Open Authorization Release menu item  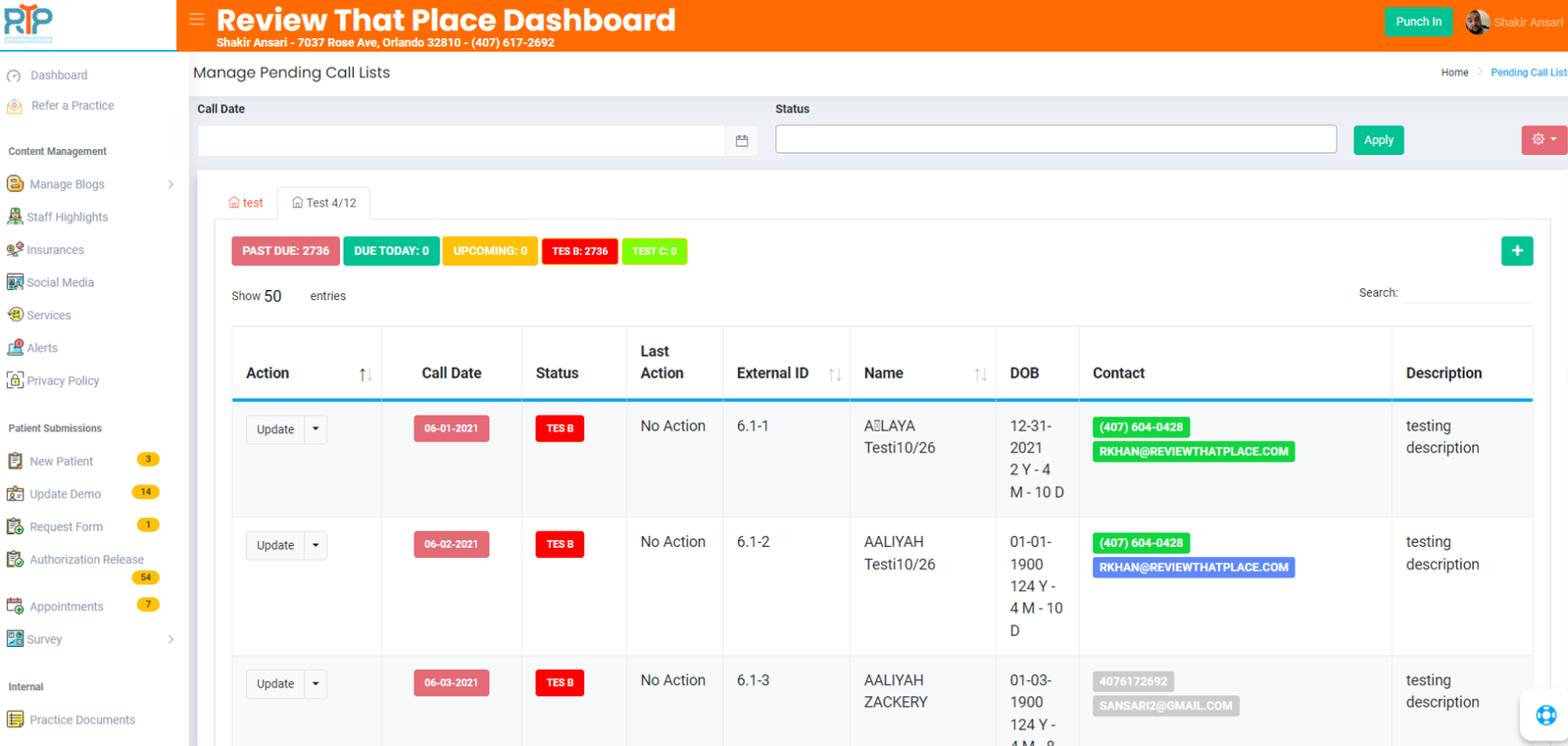click(86, 560)
